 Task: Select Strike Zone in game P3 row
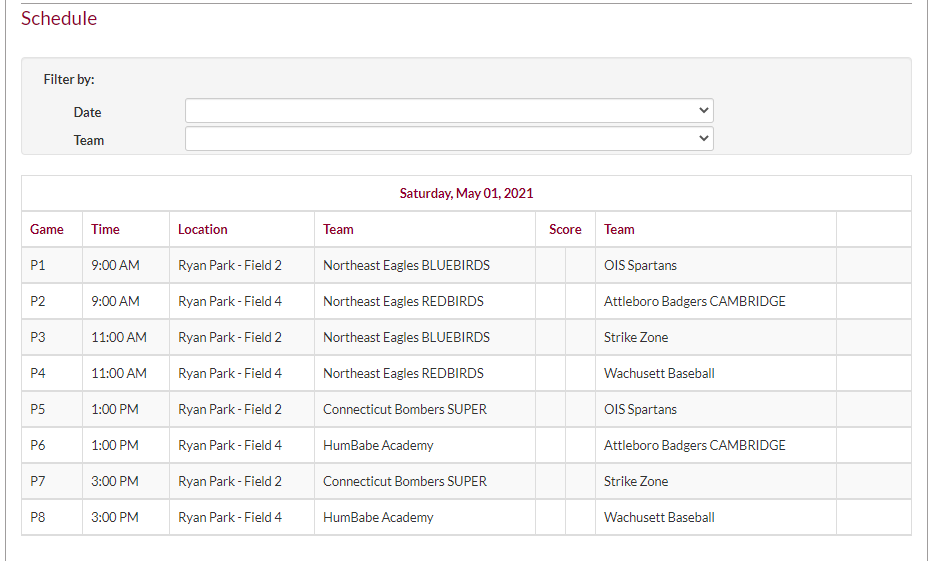(x=636, y=337)
